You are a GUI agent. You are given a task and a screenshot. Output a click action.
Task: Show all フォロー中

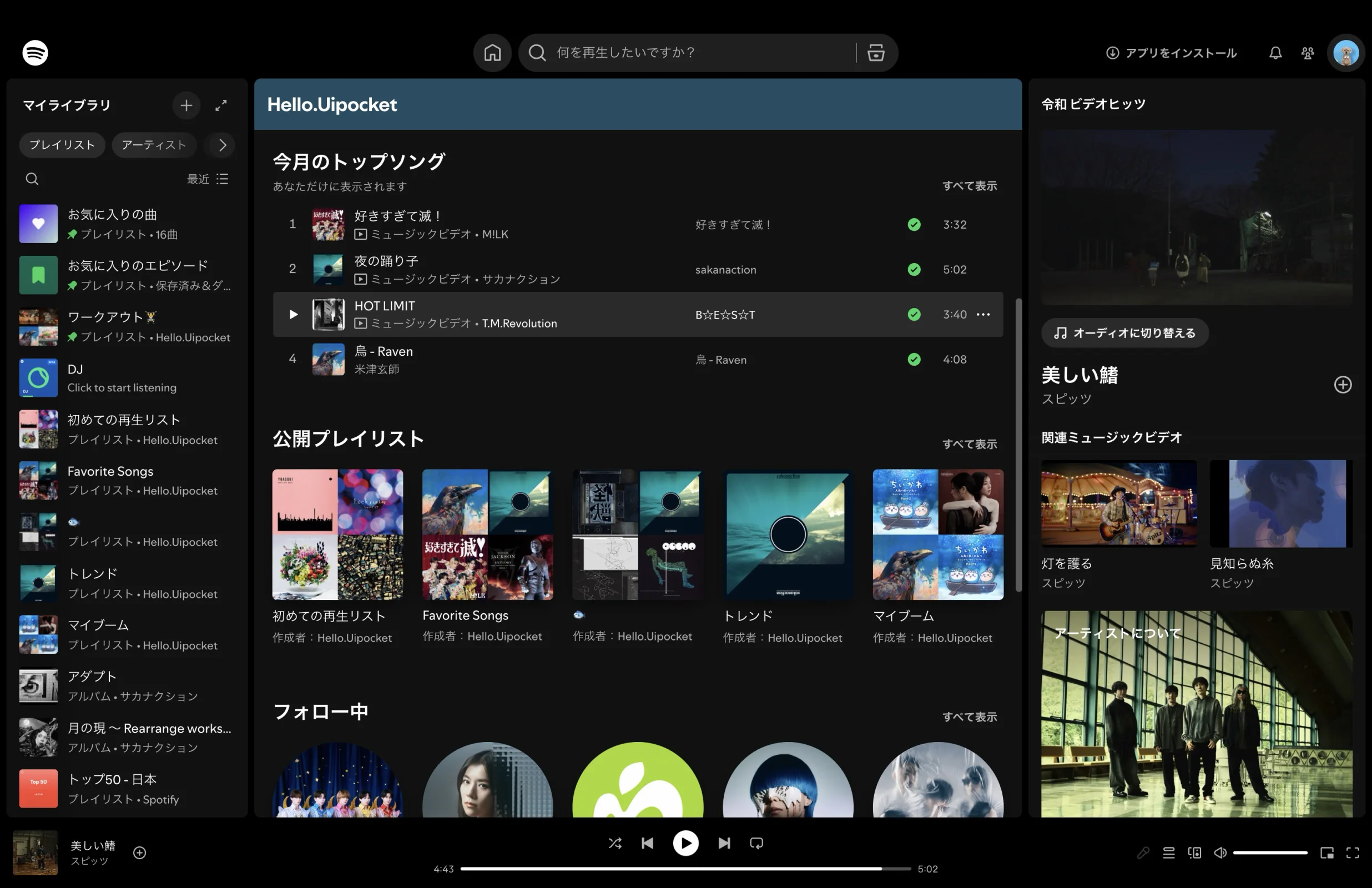pyautogui.click(x=969, y=717)
